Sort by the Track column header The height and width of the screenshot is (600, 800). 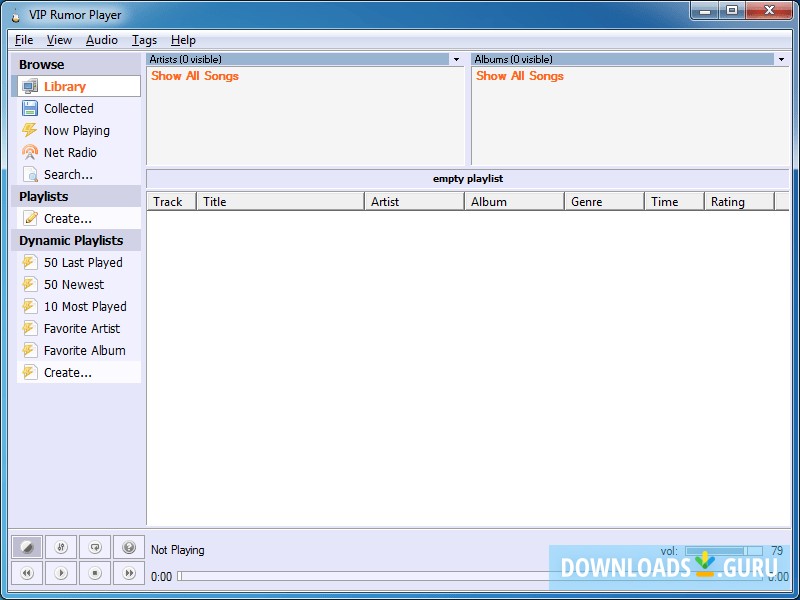pos(171,202)
